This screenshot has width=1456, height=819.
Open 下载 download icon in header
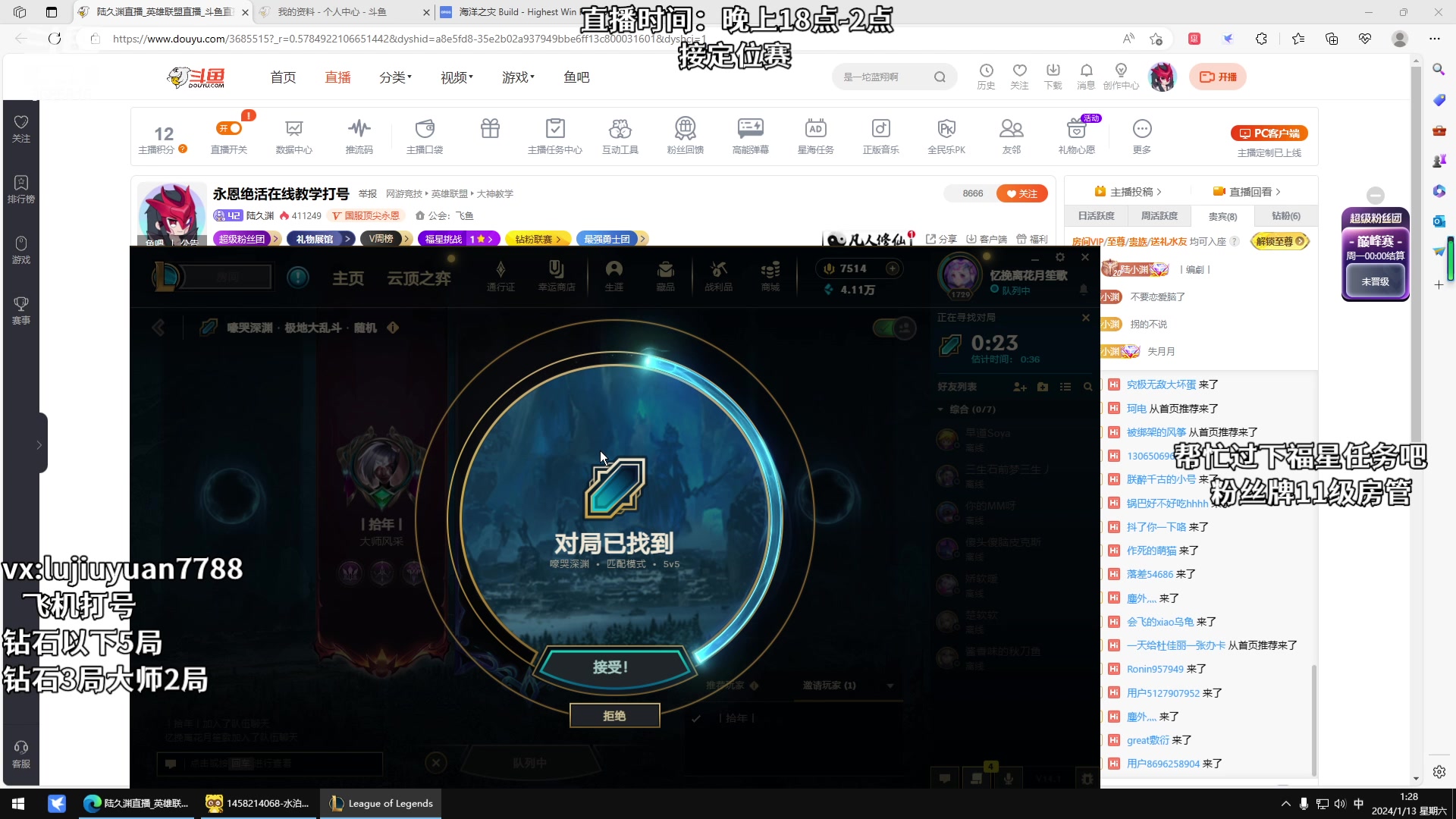(1053, 77)
